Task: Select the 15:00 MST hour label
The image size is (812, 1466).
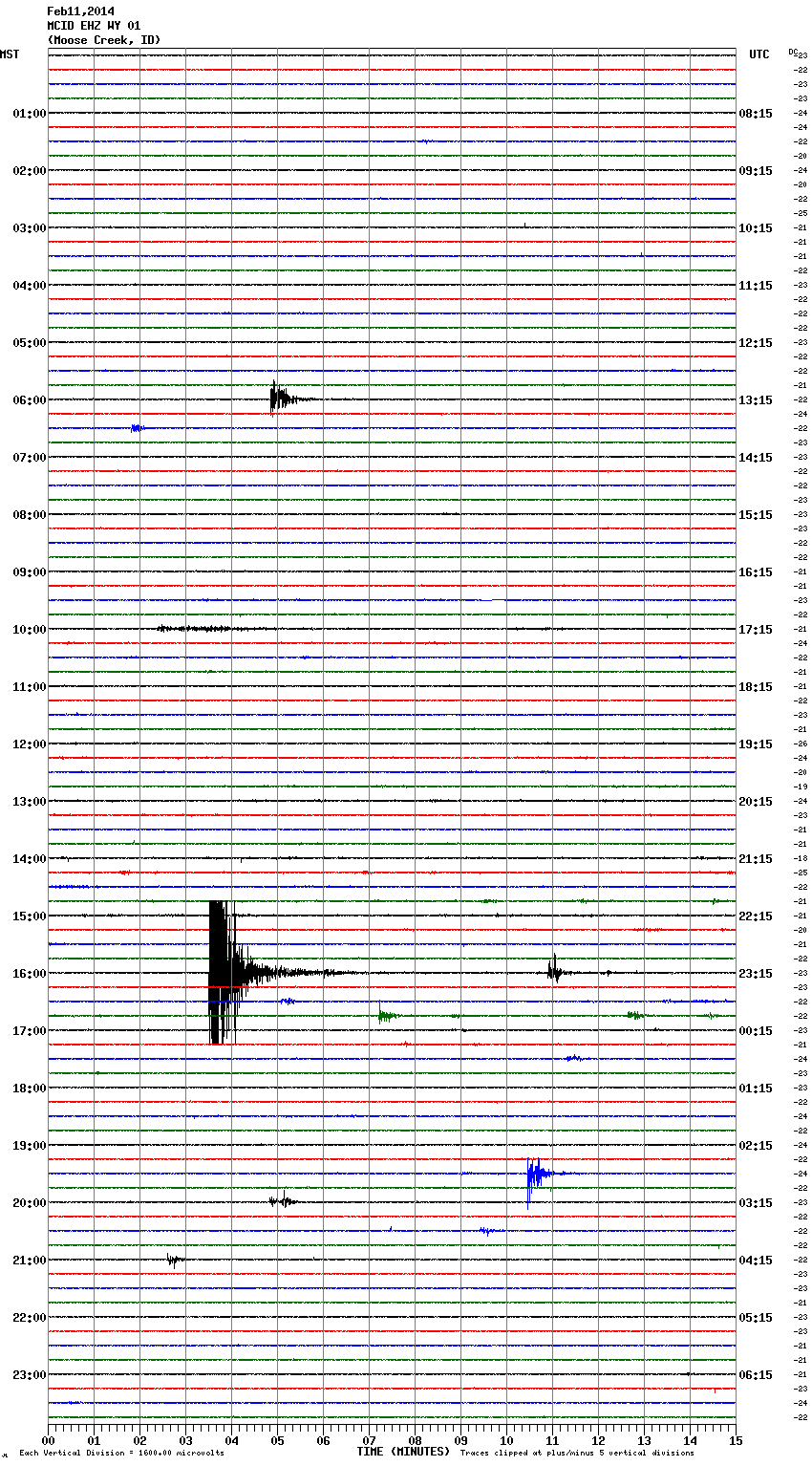Action: point(29,916)
